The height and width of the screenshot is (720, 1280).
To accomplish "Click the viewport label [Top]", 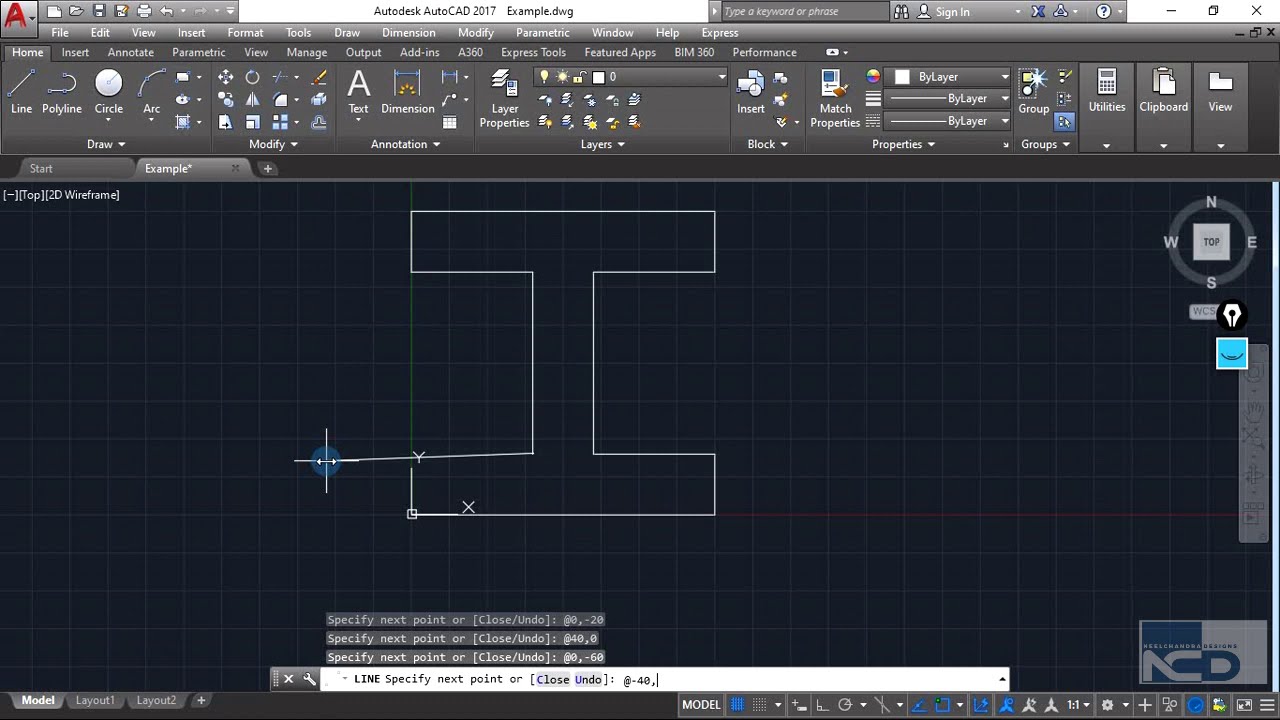I will point(31,195).
